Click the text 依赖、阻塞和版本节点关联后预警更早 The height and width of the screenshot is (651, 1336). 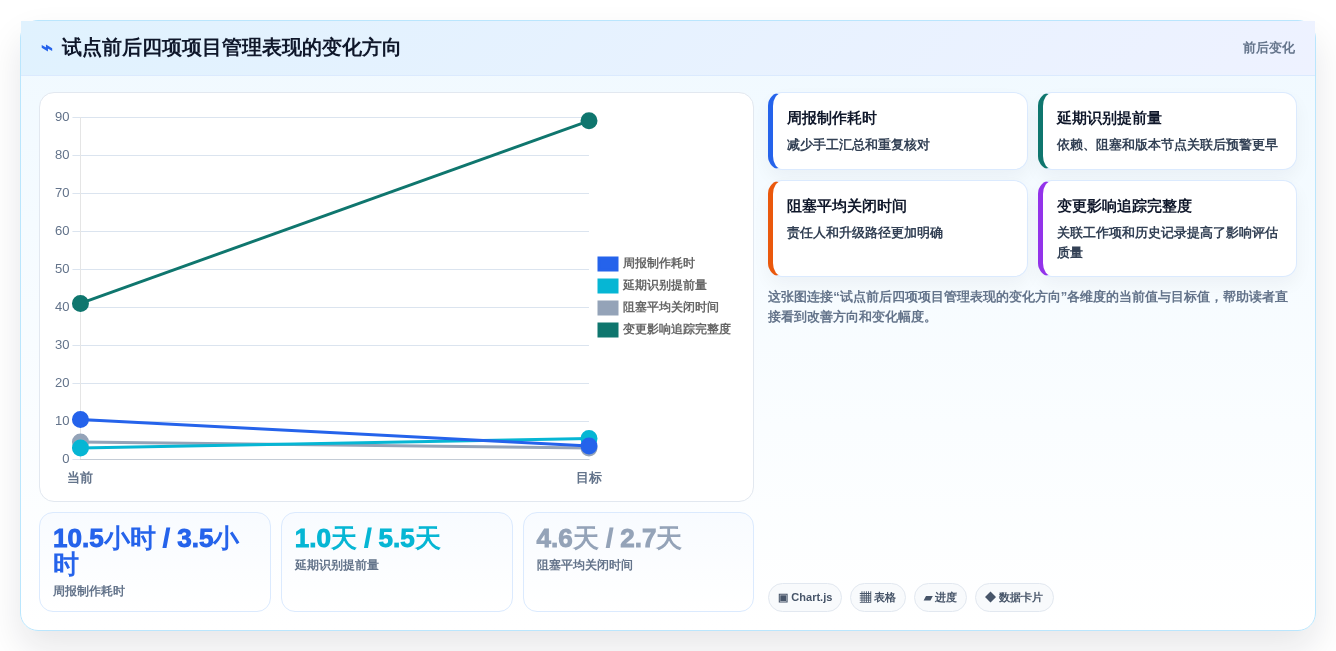1167,145
